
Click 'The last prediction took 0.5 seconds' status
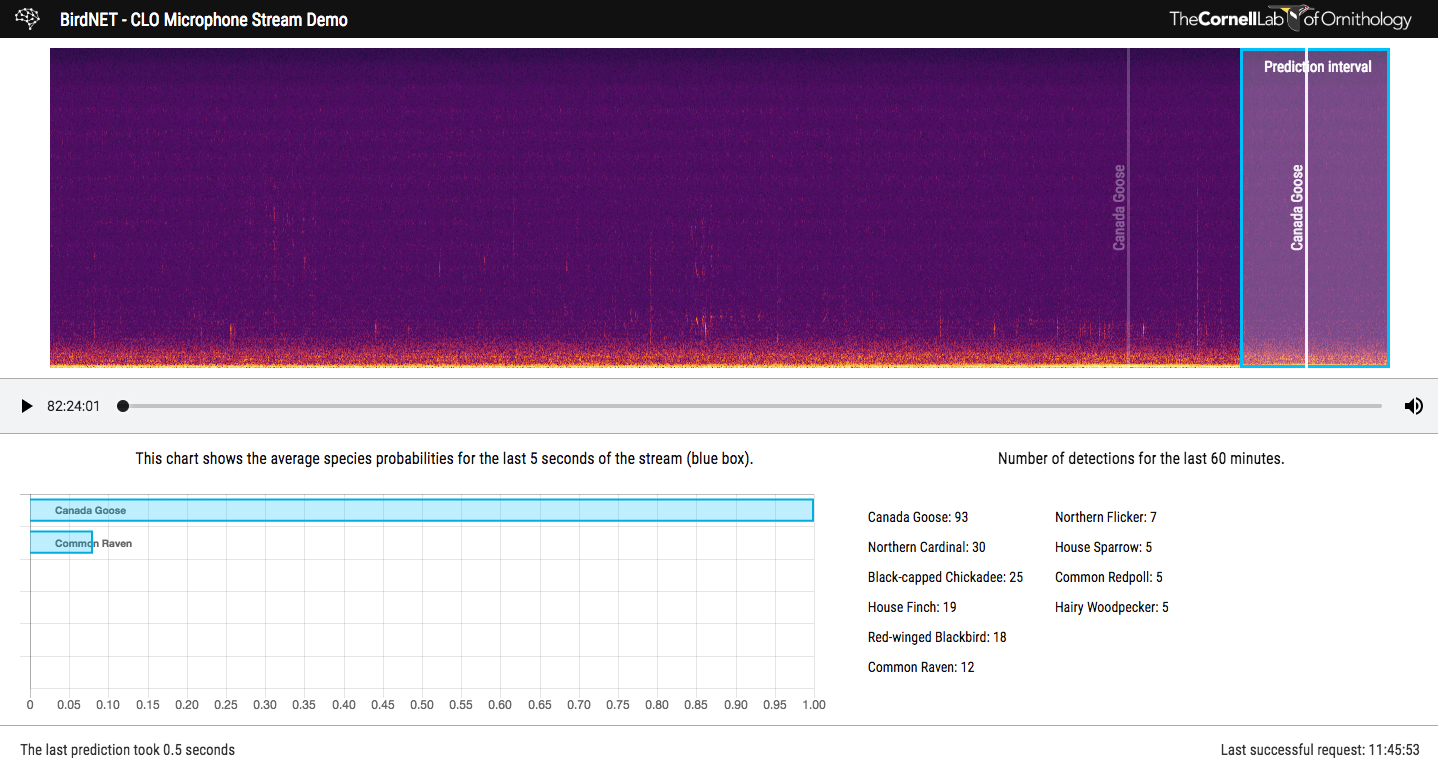tap(127, 750)
